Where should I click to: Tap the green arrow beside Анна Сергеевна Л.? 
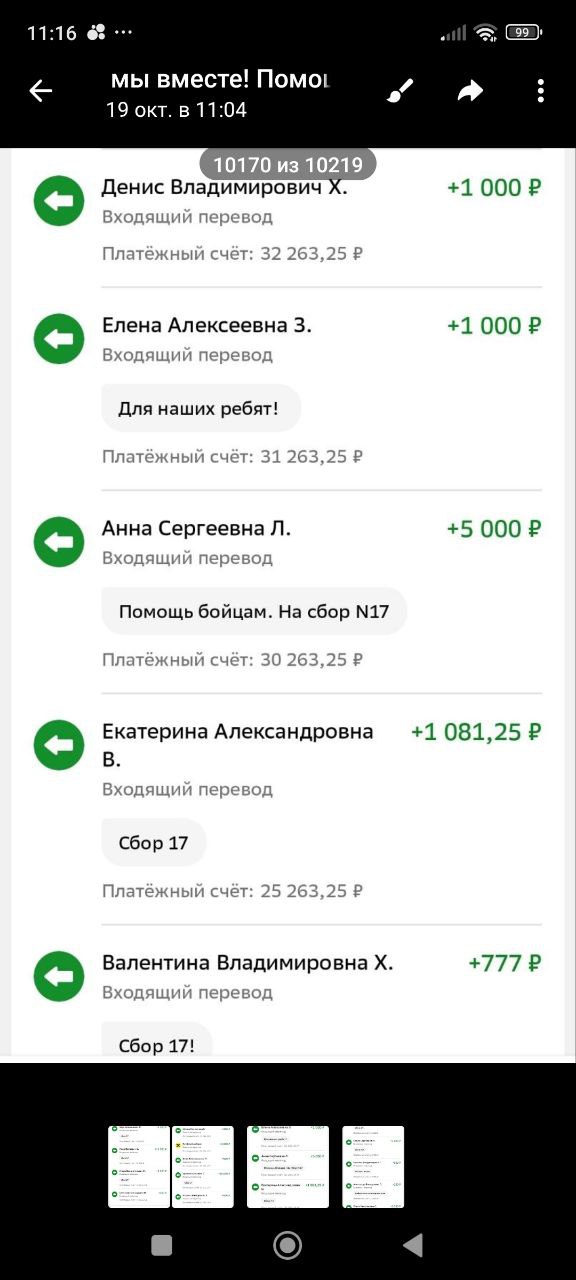(x=60, y=542)
